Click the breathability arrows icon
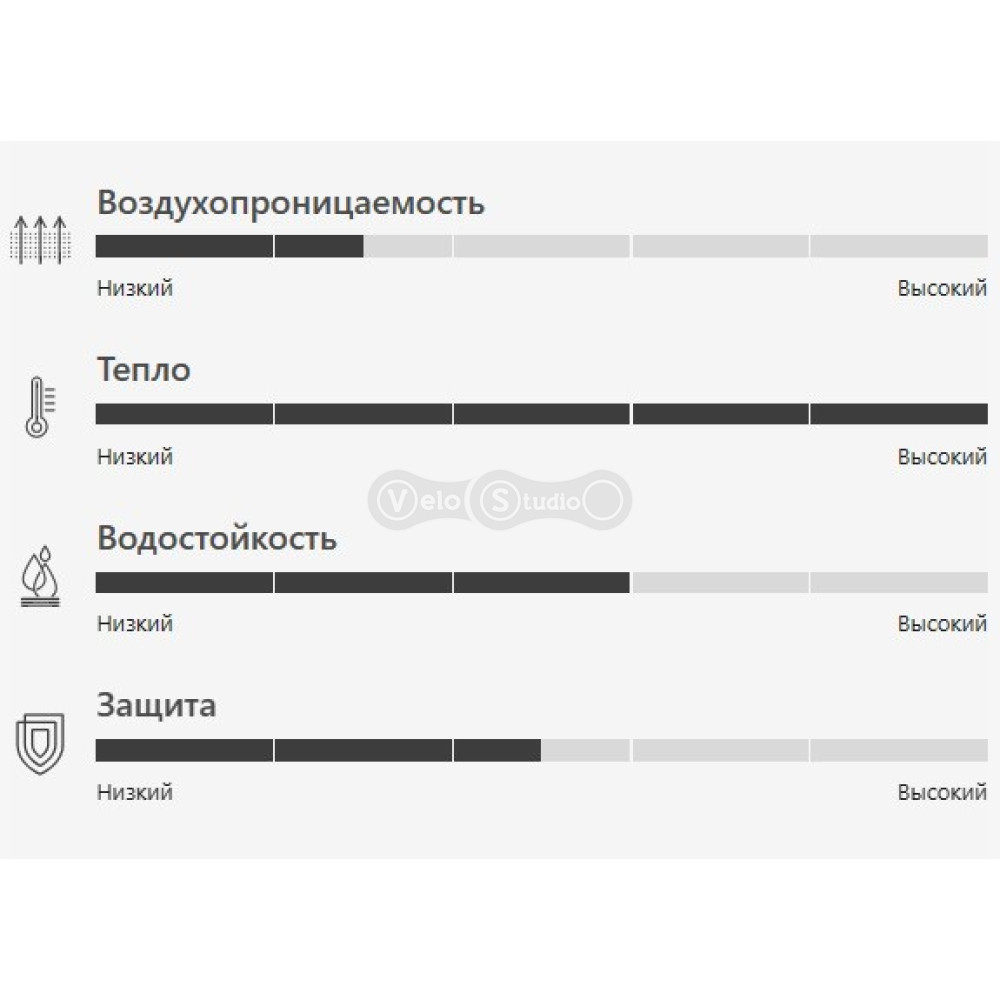The width and height of the screenshot is (1000, 1000). (x=40, y=240)
